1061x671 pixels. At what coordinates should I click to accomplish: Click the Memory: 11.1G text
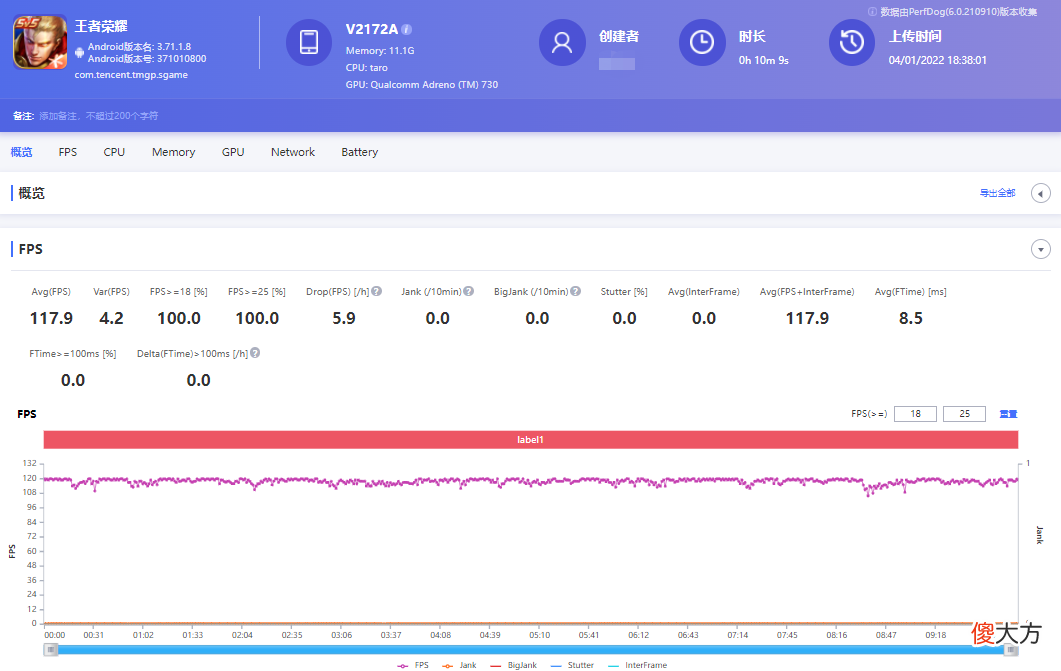(x=380, y=51)
